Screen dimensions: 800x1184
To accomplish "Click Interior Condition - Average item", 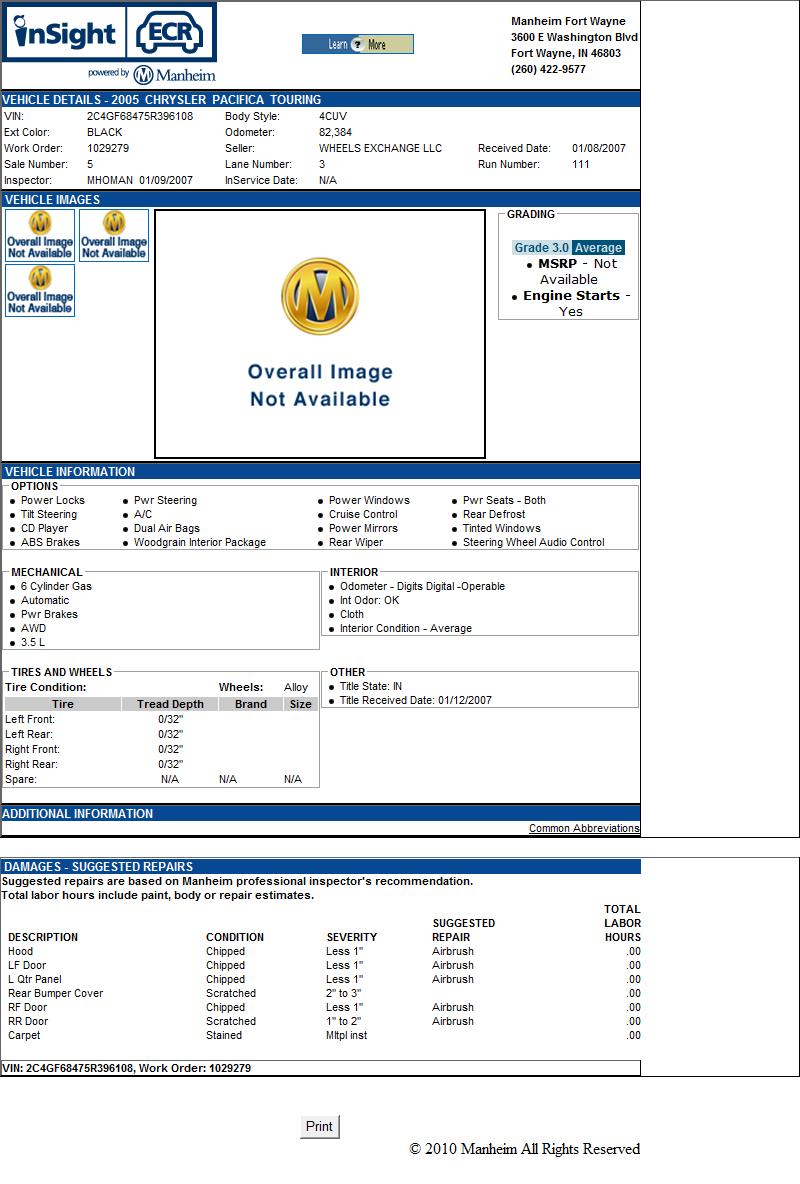I will [406, 628].
